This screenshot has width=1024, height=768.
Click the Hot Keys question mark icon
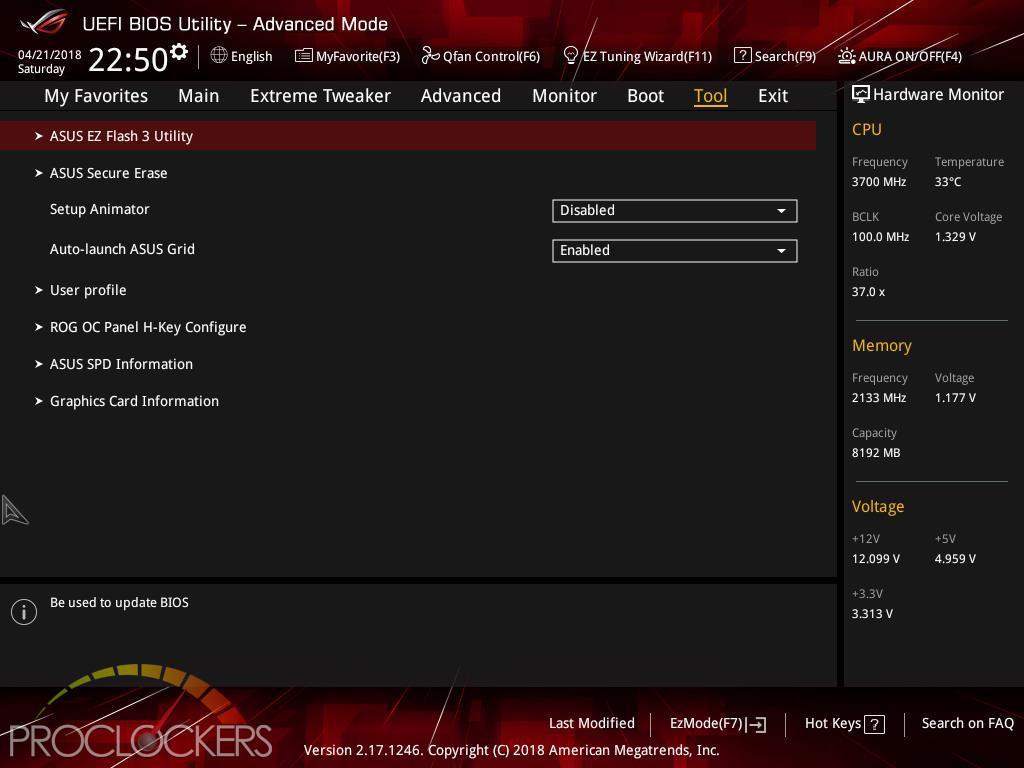coord(874,724)
